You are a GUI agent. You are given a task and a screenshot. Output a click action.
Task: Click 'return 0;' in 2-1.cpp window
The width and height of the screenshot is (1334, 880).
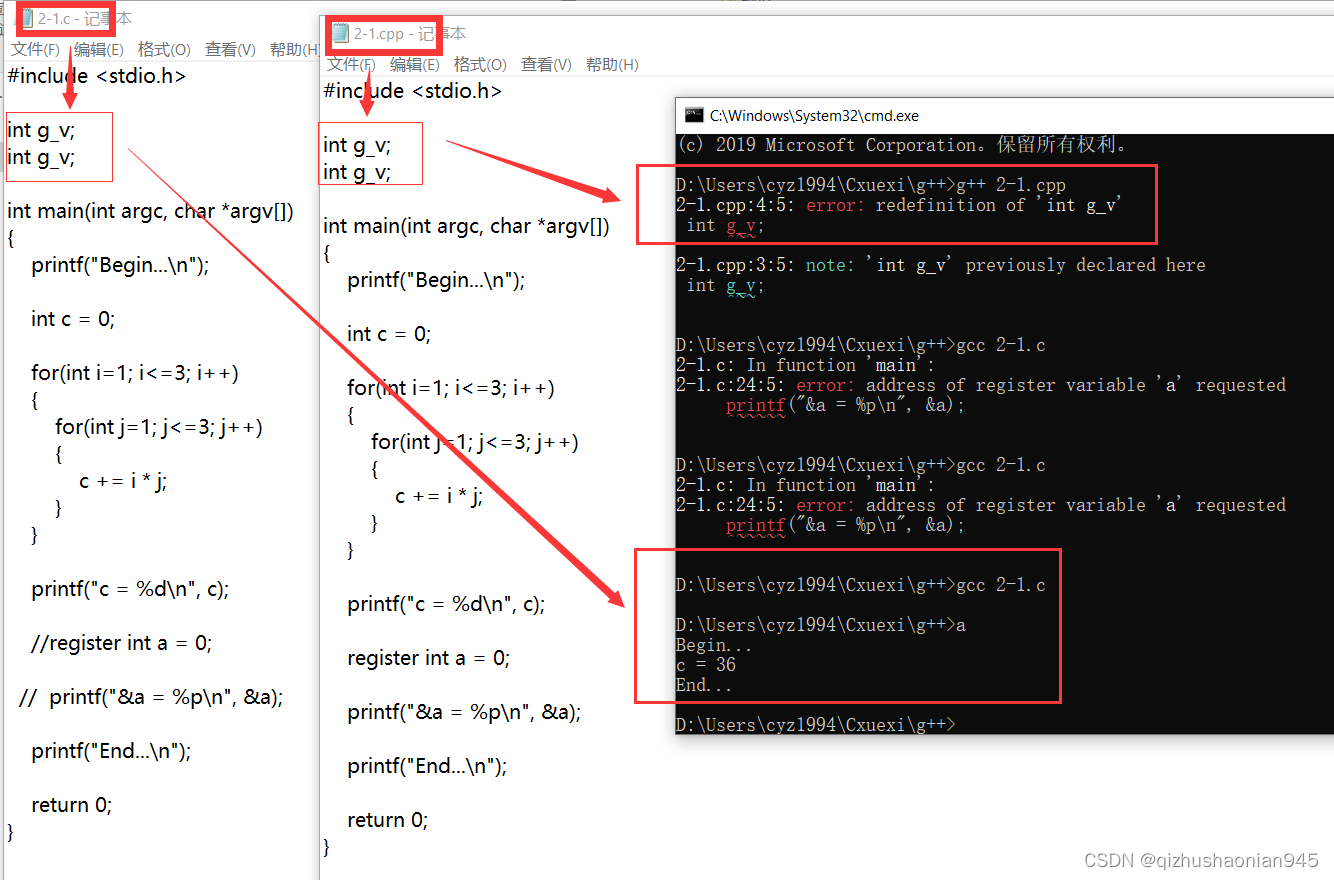(x=387, y=820)
